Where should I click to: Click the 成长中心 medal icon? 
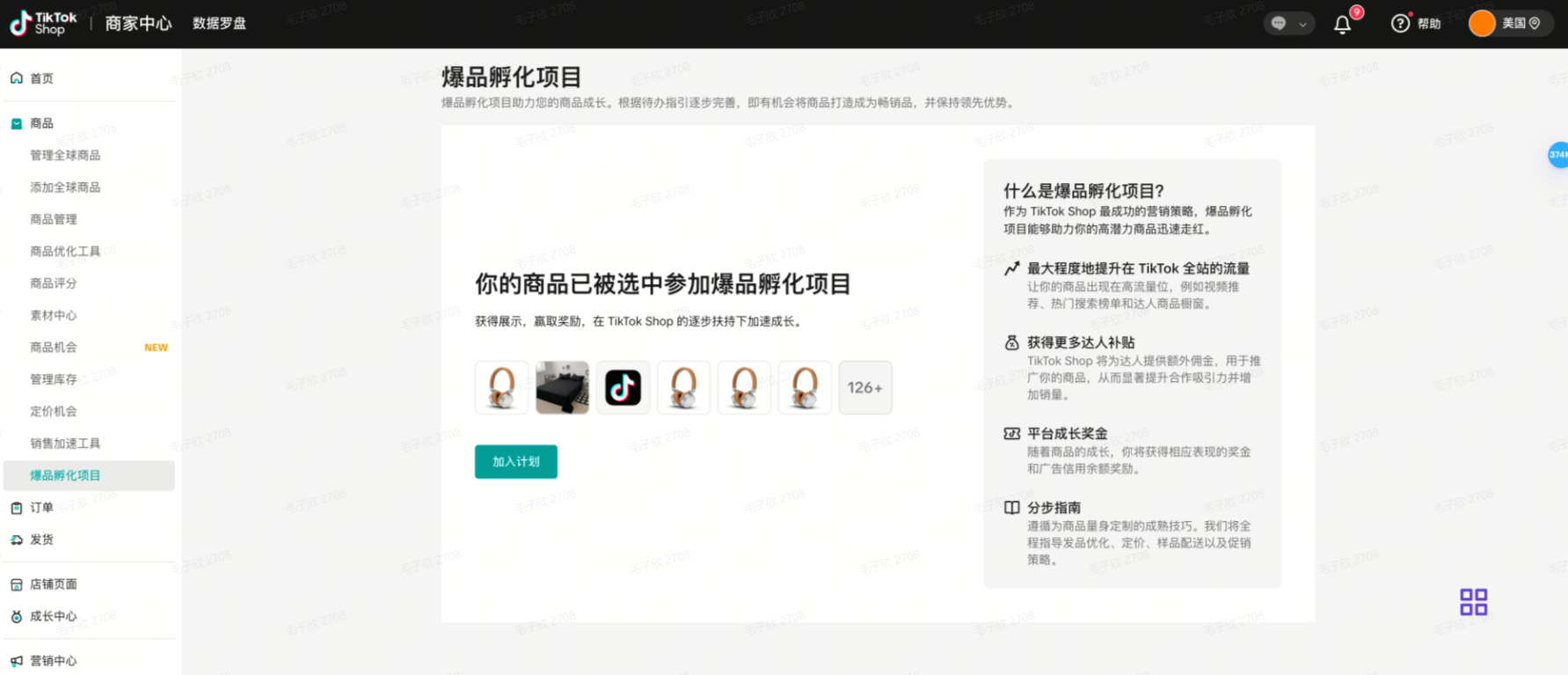[17, 617]
